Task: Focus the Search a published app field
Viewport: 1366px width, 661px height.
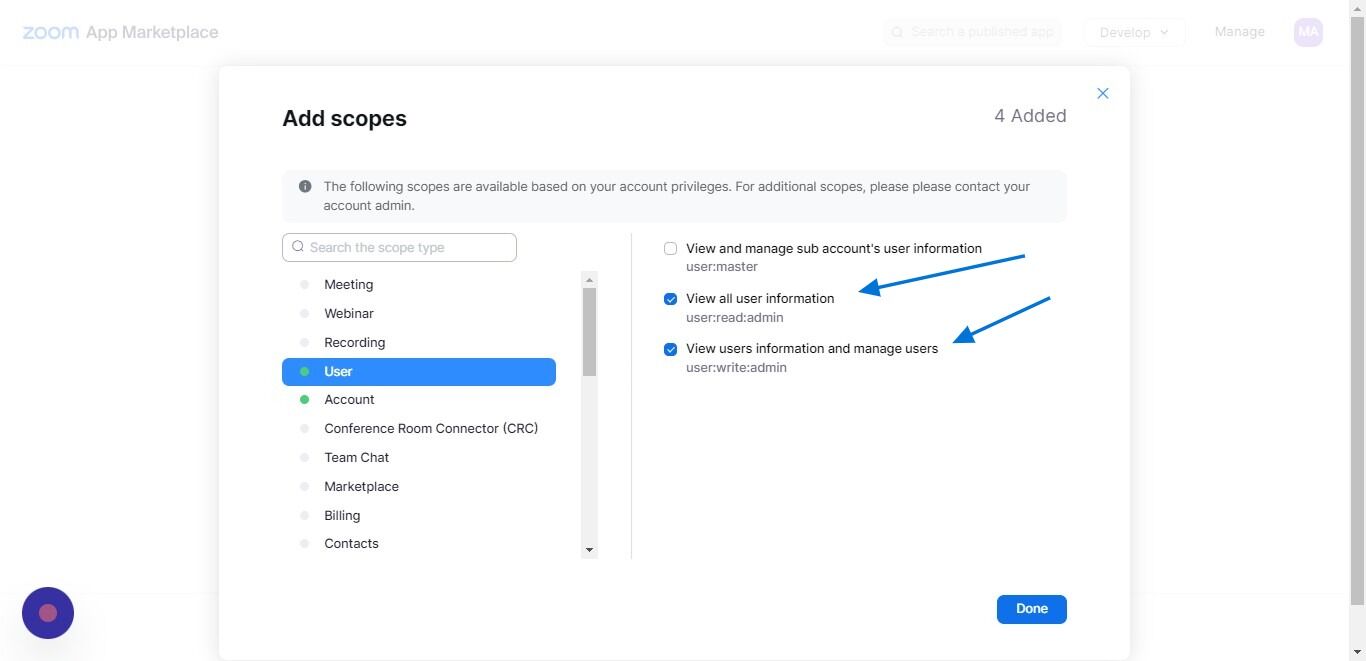Action: click(x=972, y=32)
